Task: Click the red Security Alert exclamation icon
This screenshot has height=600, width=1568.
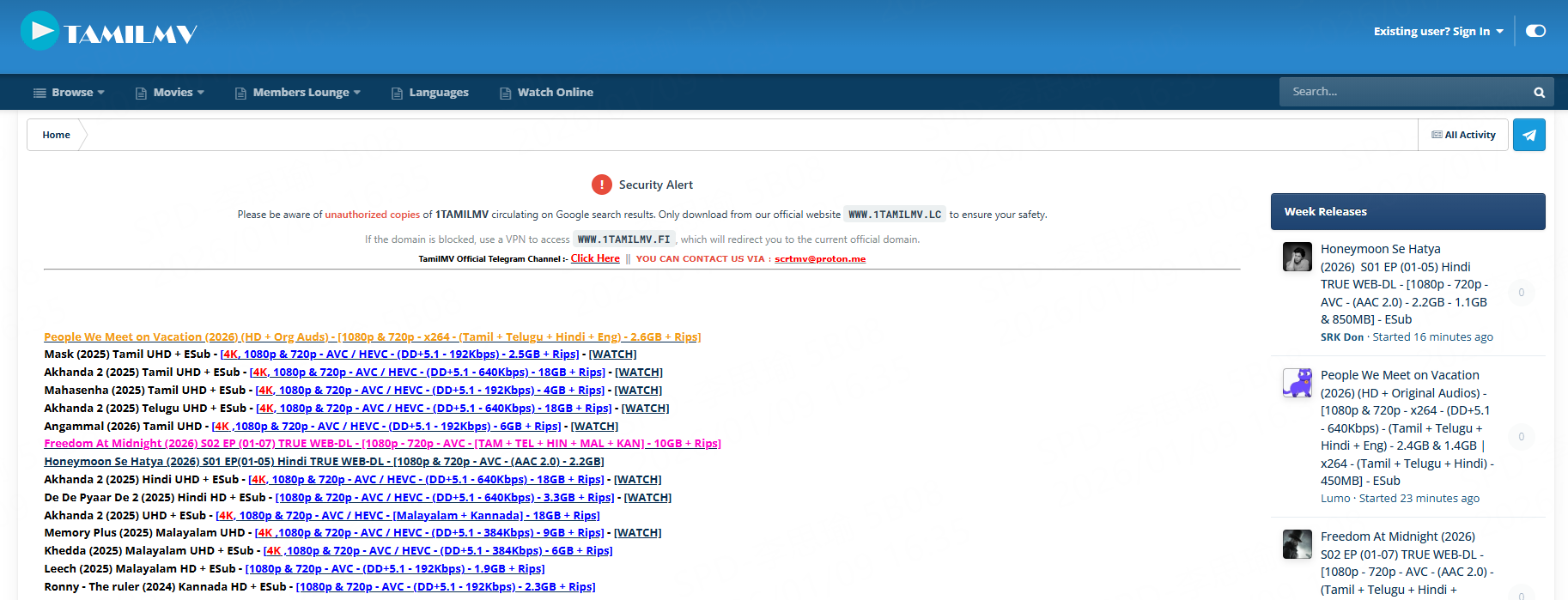Action: (601, 185)
